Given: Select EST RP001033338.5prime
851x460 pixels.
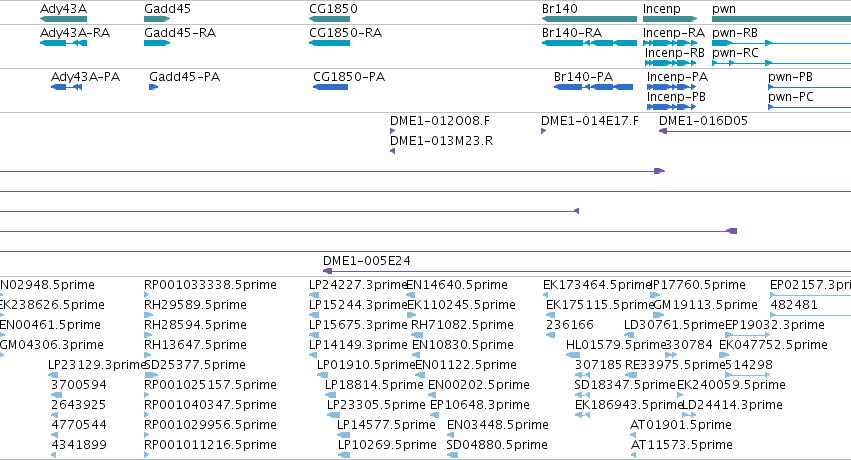Looking at the screenshot, I should coord(211,285).
